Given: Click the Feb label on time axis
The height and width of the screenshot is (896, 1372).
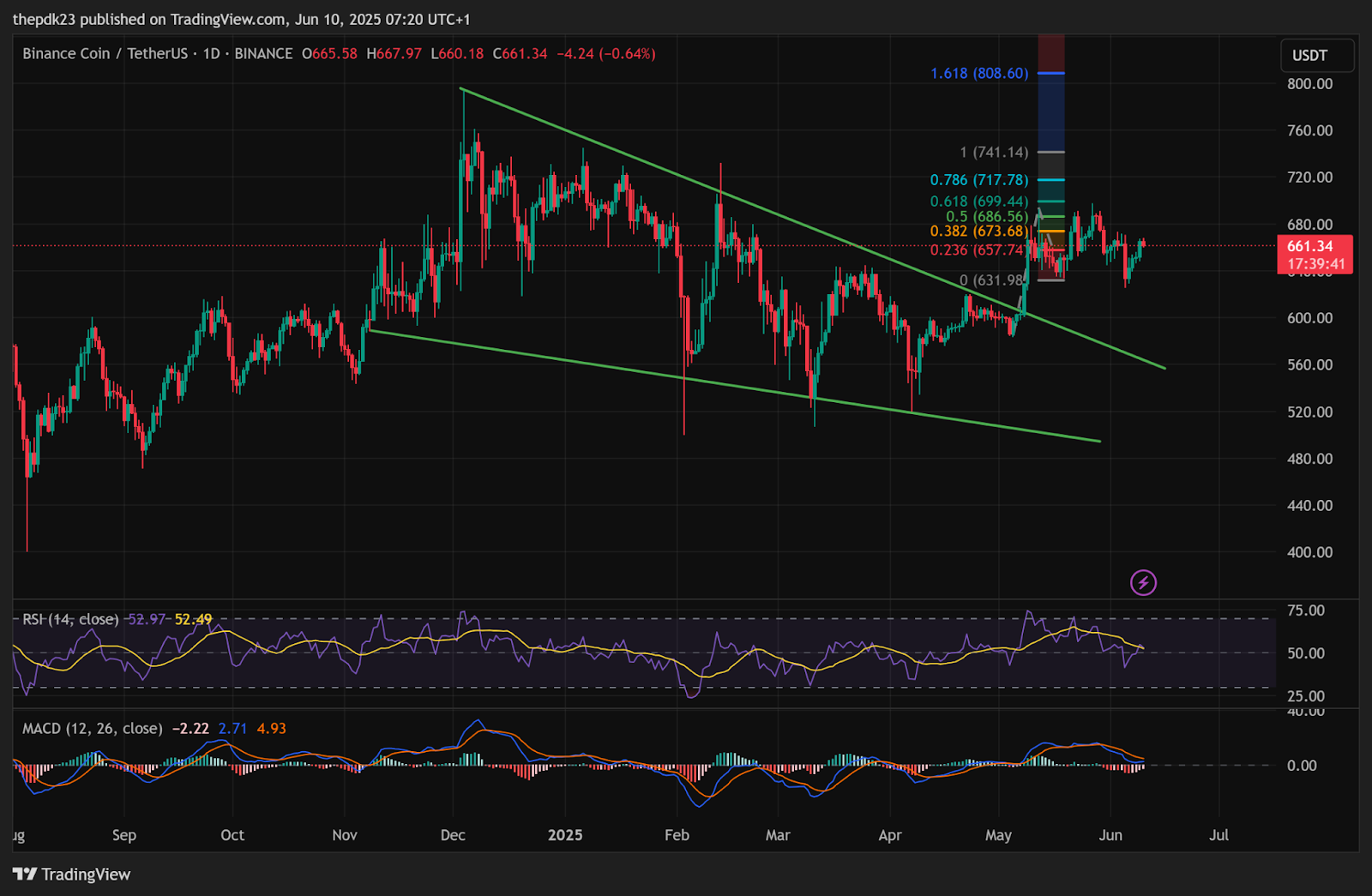Looking at the screenshot, I should [x=677, y=835].
